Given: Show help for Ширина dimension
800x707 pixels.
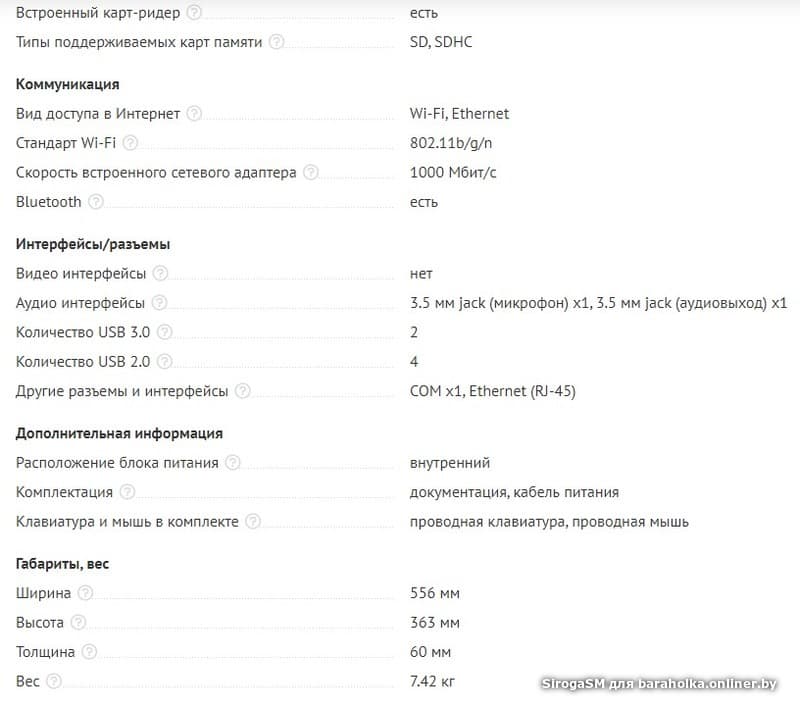Looking at the screenshot, I should coord(85,593).
